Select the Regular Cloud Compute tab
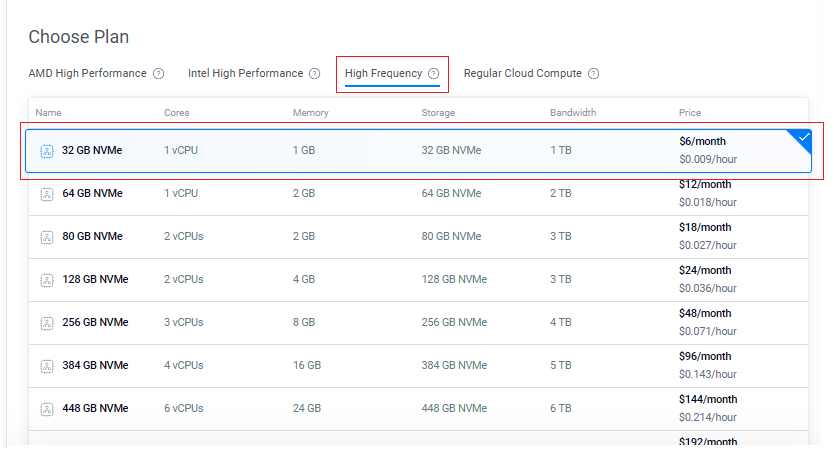This screenshot has height=468, width=834. [523, 74]
